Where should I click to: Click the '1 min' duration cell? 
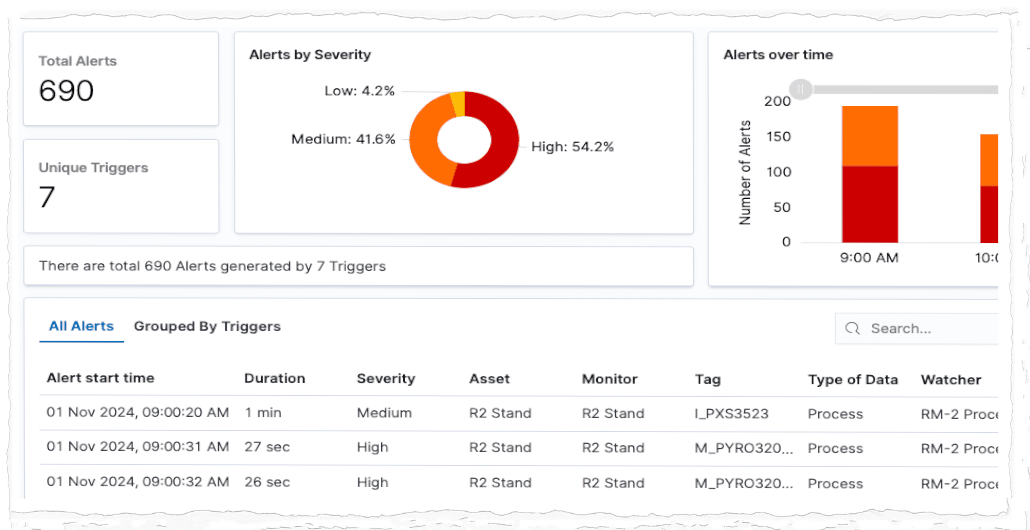[x=263, y=413]
